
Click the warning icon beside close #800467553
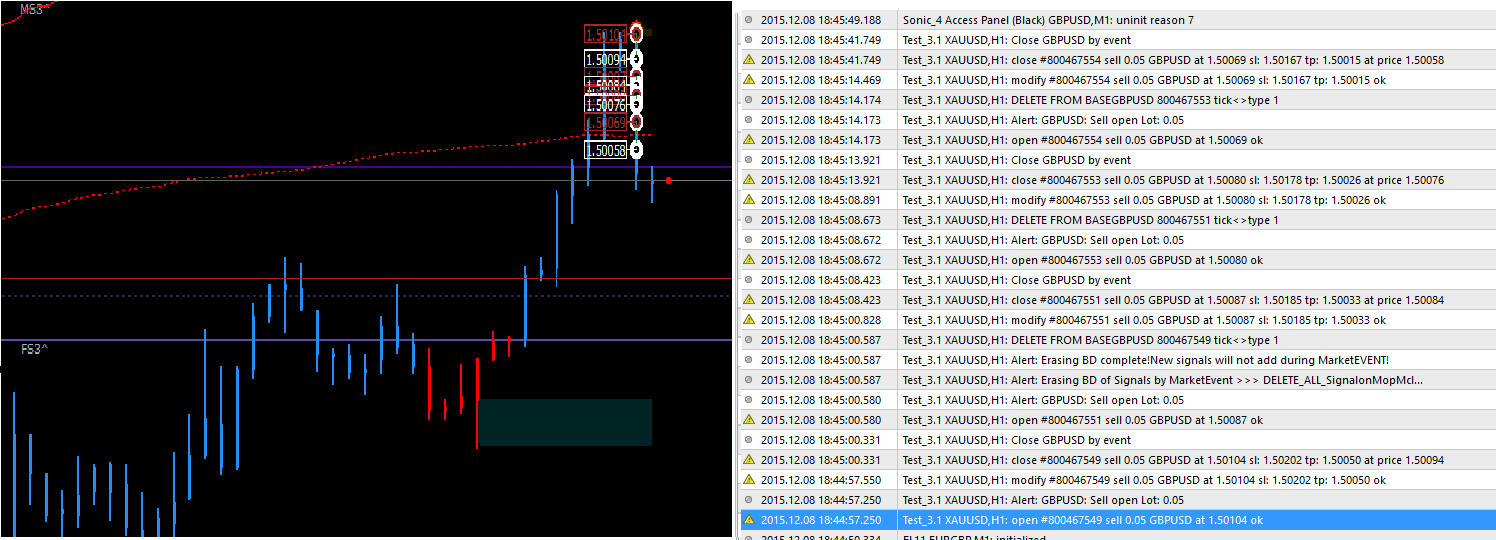tap(748, 180)
